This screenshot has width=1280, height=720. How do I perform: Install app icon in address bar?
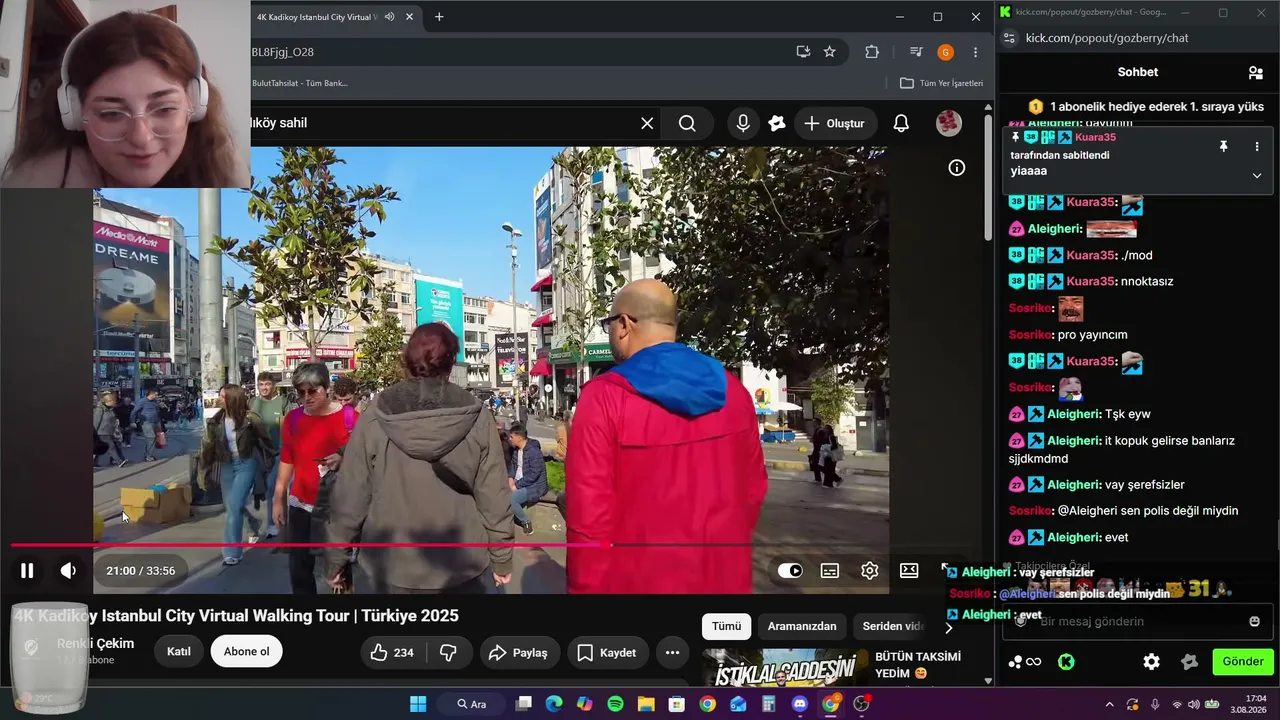coord(802,52)
